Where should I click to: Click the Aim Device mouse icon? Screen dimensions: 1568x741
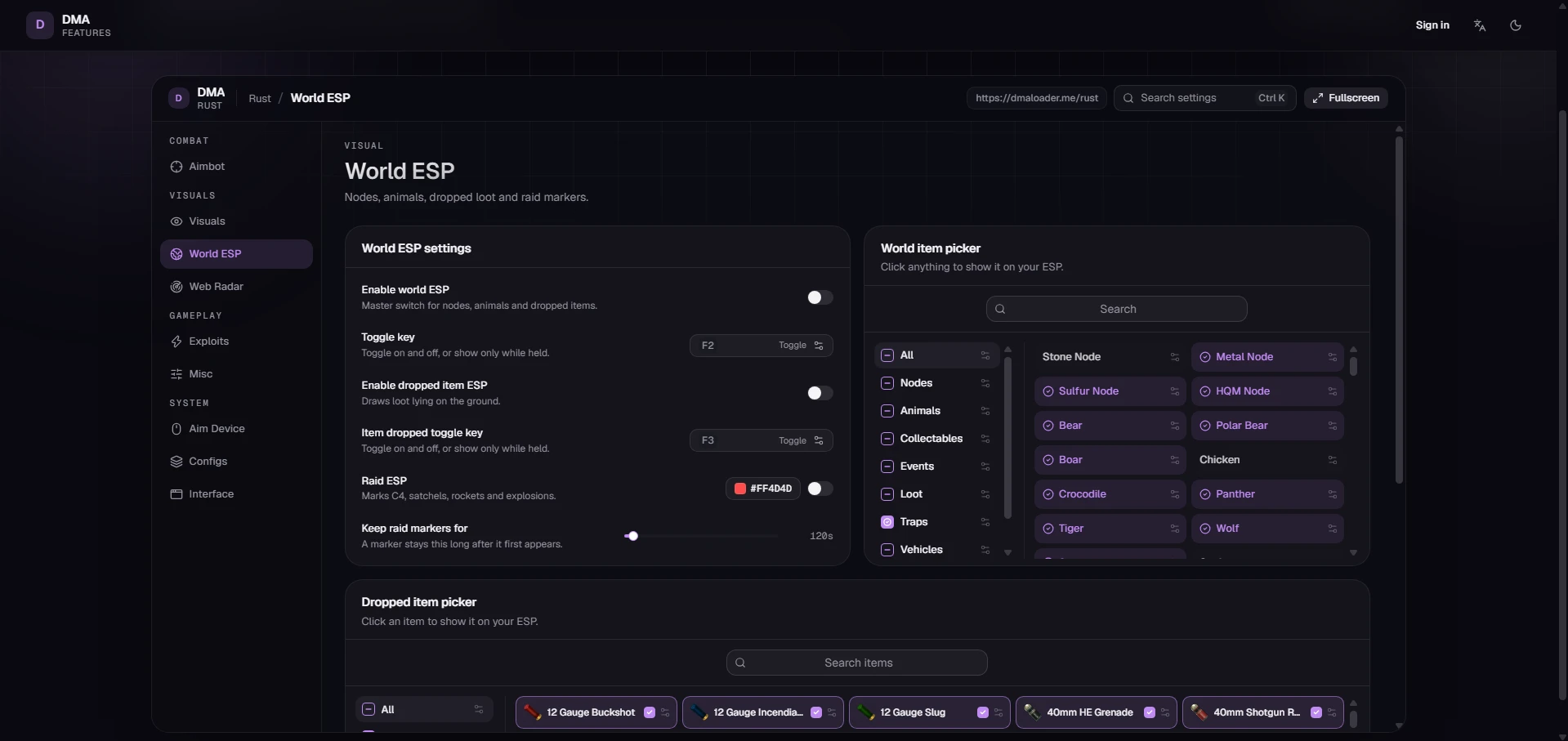pyautogui.click(x=176, y=429)
